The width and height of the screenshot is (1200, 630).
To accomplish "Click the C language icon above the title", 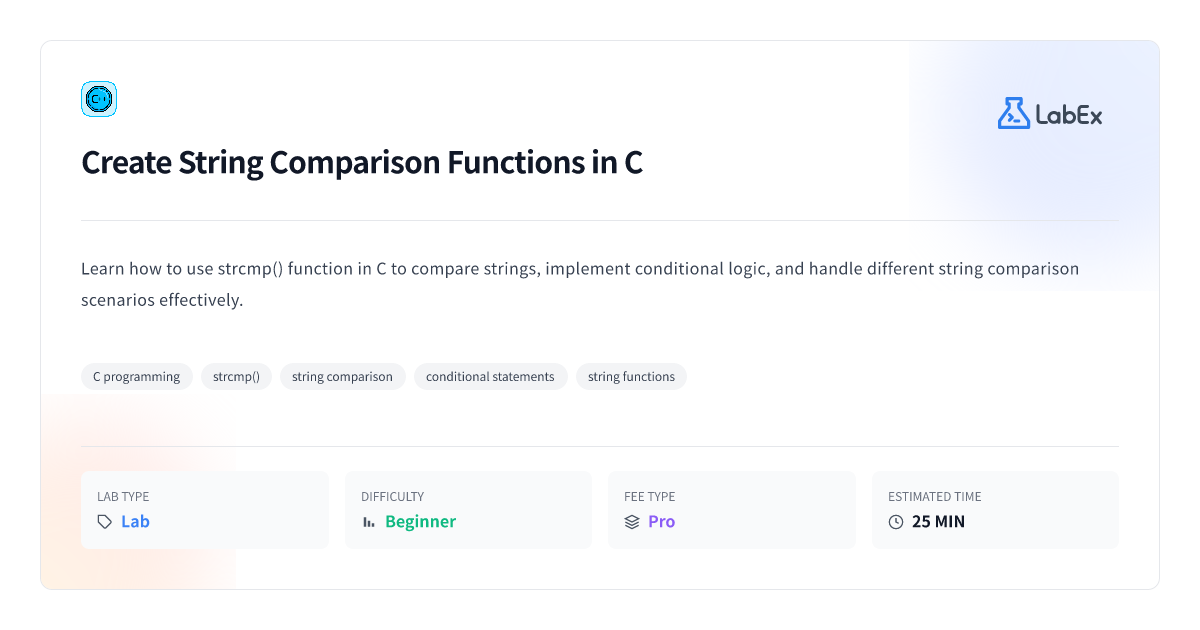I will (99, 99).
